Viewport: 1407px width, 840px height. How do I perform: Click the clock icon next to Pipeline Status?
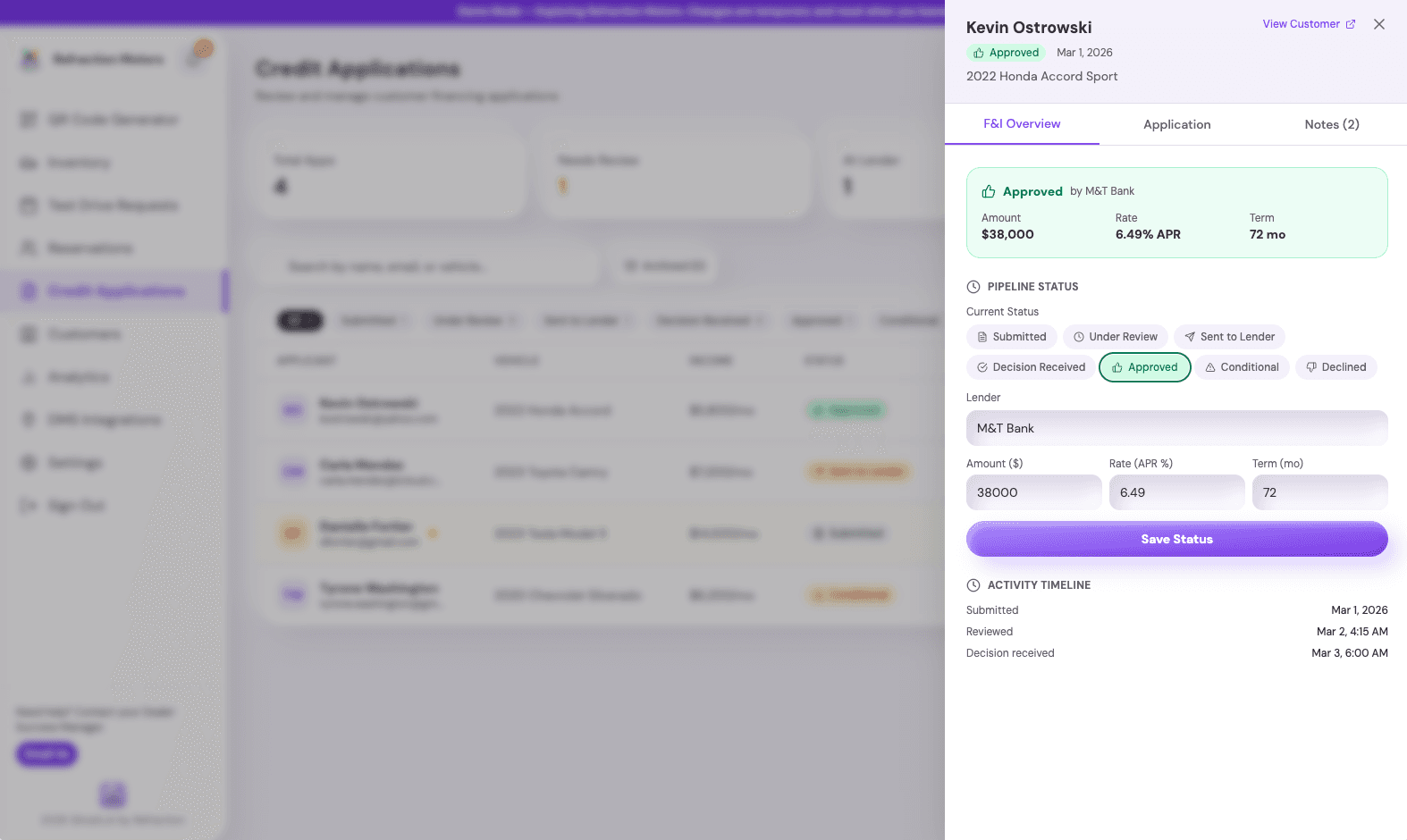click(x=973, y=287)
